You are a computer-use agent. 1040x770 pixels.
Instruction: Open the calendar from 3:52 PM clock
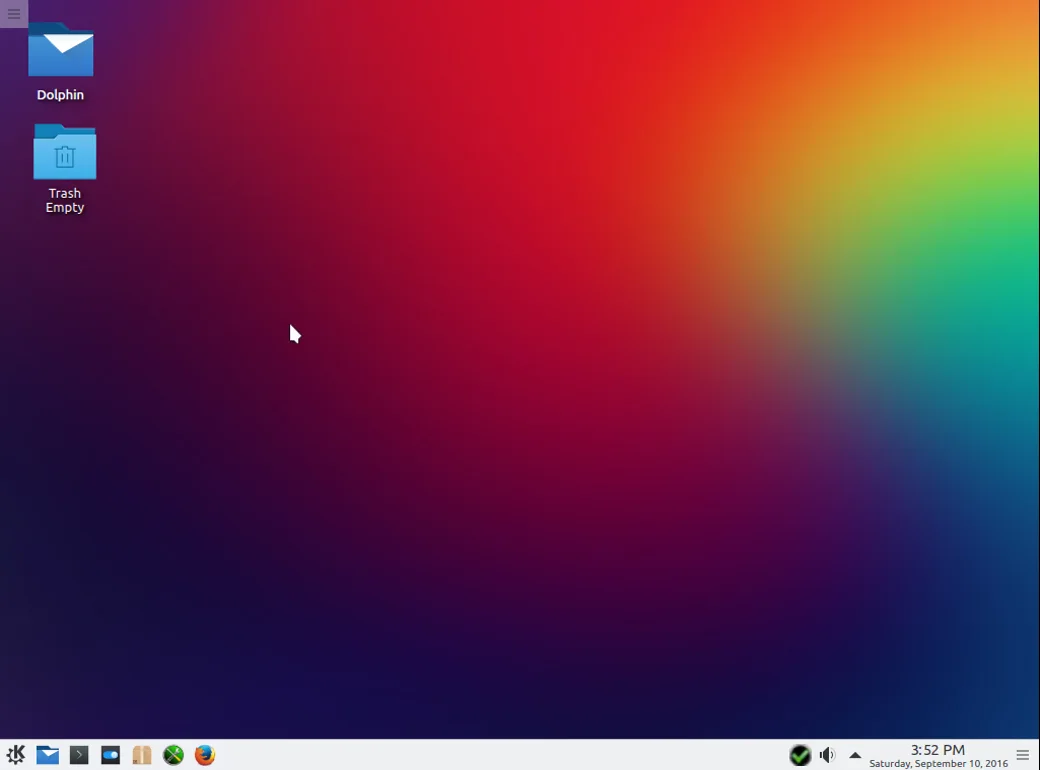[937, 750]
